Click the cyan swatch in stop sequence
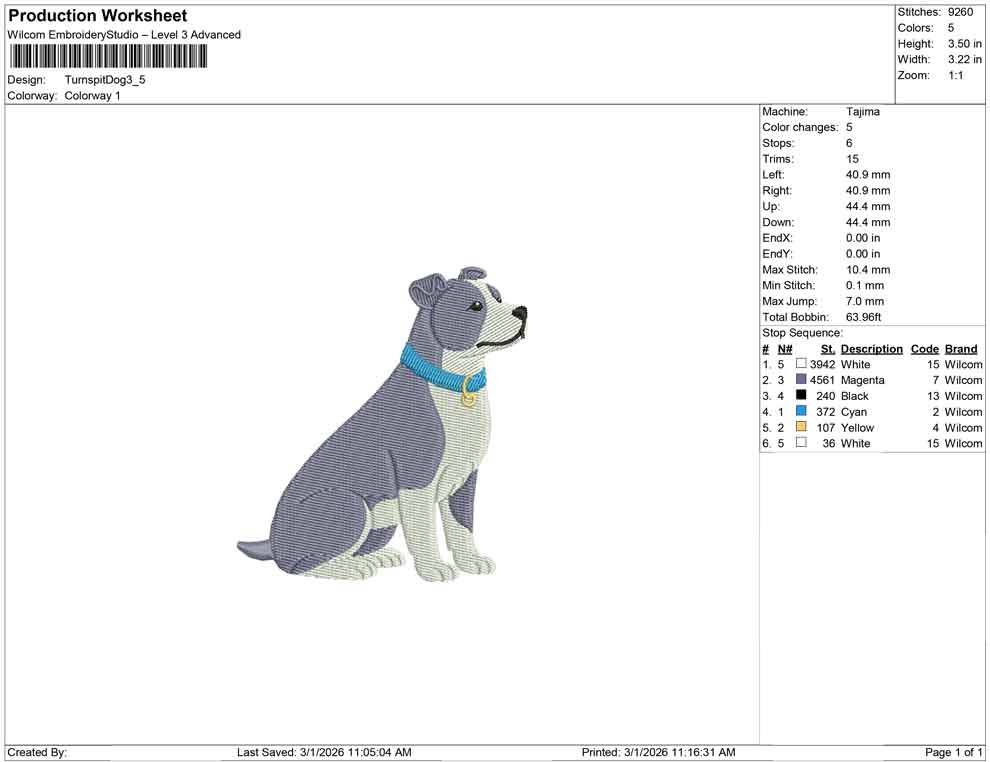990x762 pixels. pyautogui.click(x=801, y=411)
